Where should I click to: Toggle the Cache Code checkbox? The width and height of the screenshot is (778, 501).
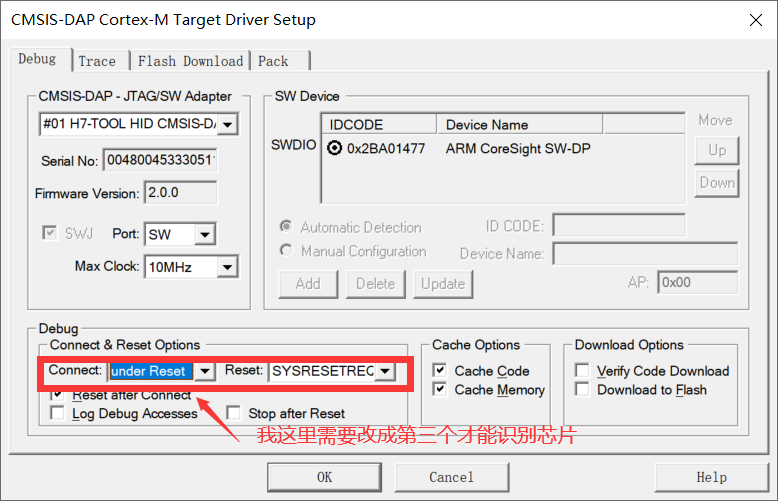click(440, 371)
